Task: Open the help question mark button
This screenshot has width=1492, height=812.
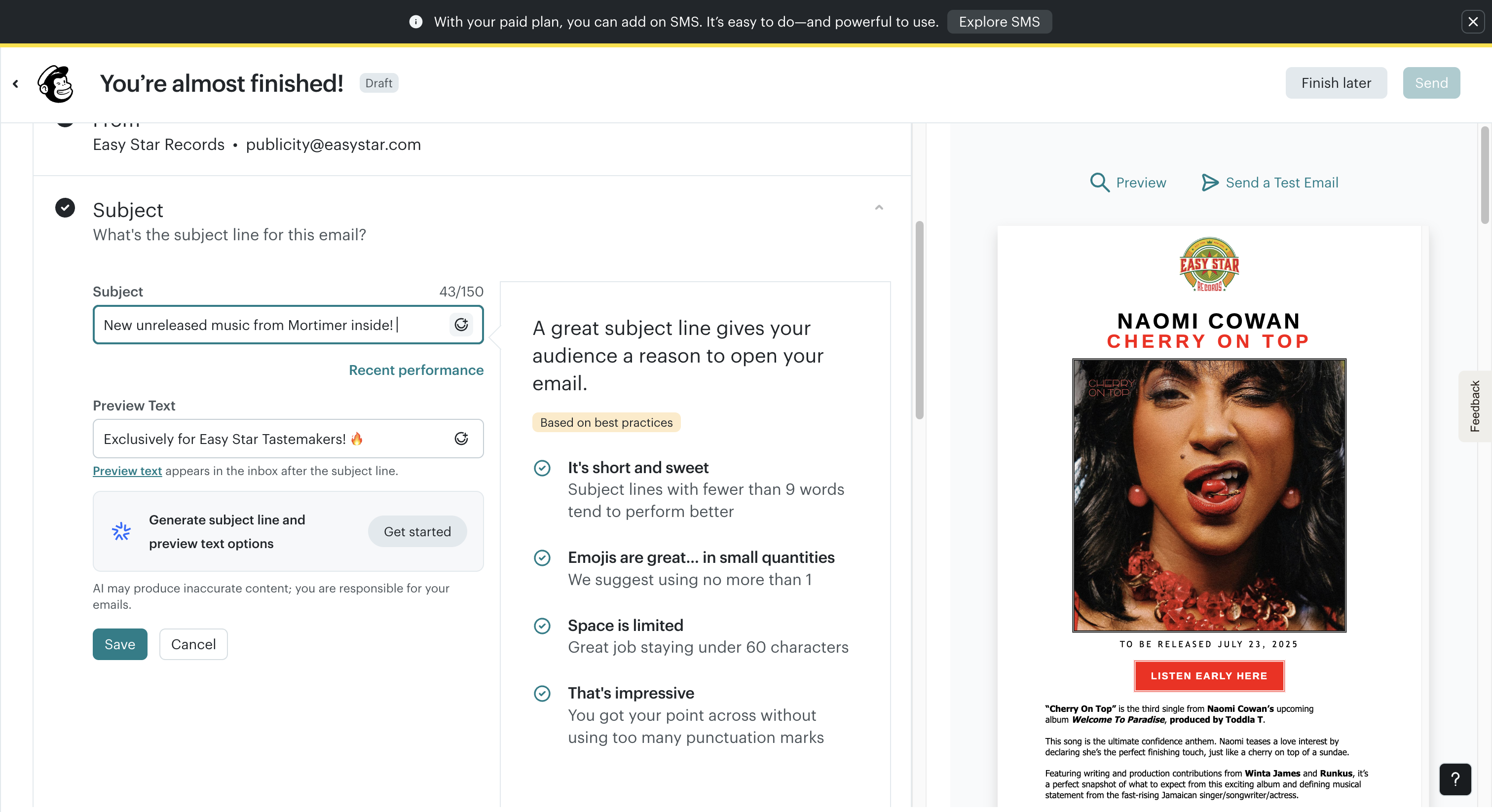Action: click(x=1455, y=779)
